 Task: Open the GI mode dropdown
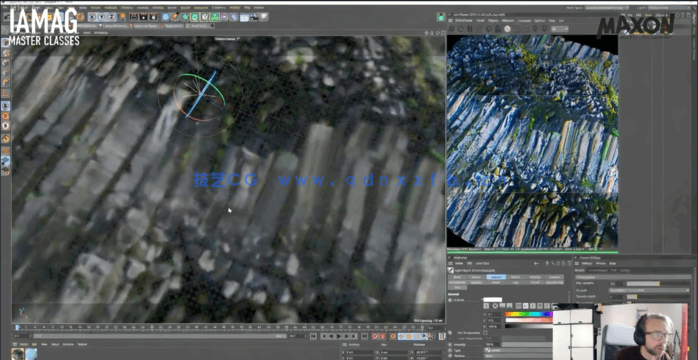click(649, 290)
